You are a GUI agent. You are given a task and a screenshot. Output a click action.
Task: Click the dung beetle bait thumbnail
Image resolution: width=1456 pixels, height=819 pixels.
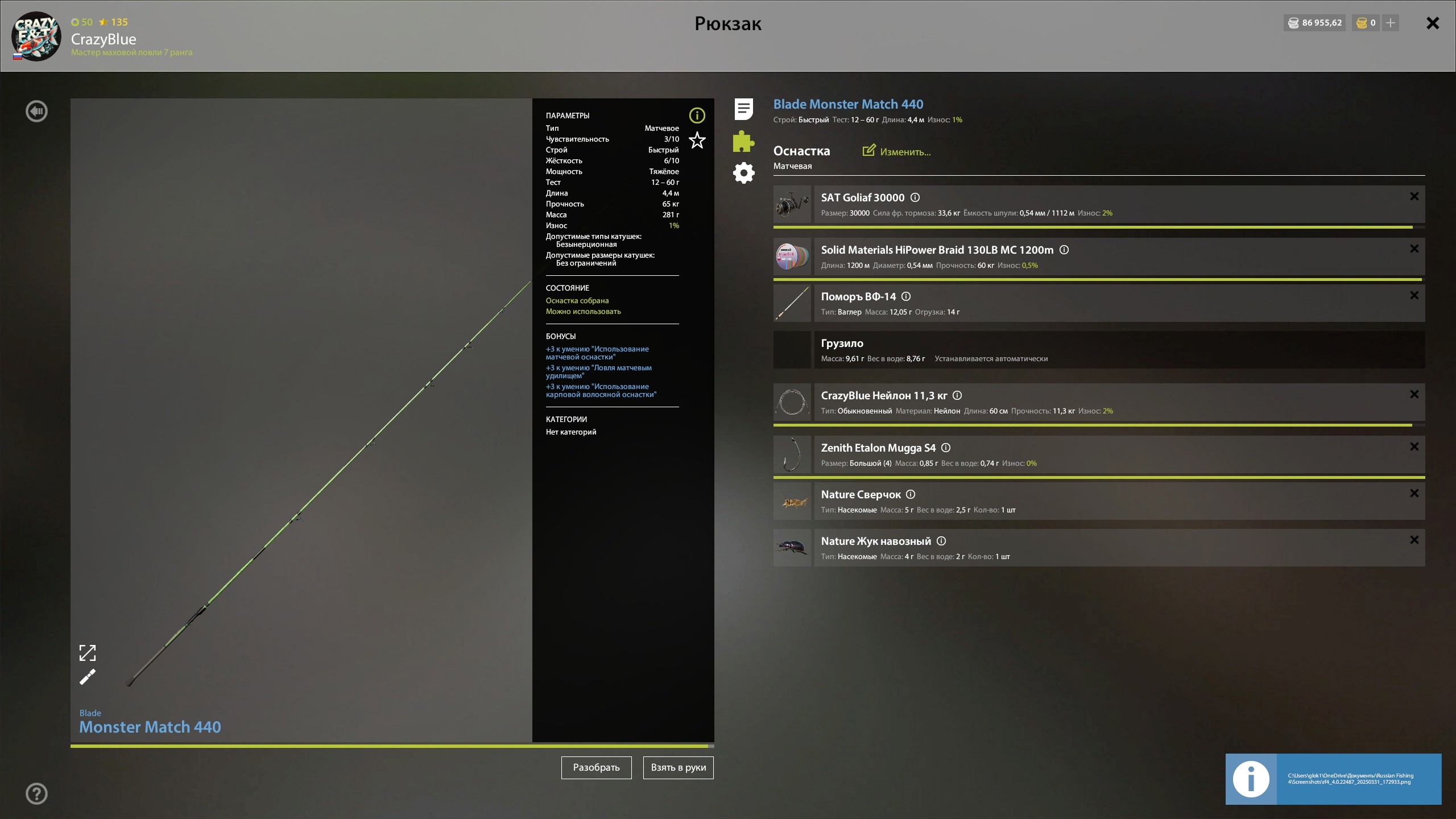pos(792,548)
